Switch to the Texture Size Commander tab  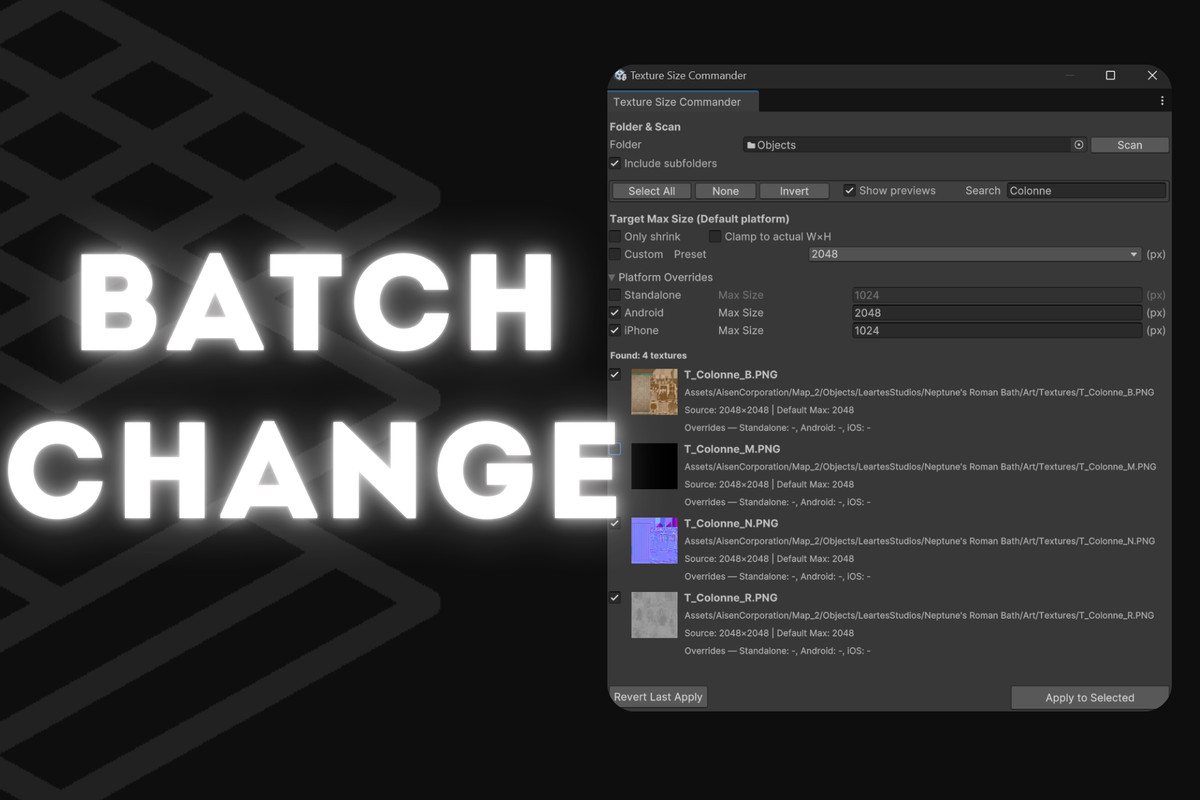tap(683, 101)
